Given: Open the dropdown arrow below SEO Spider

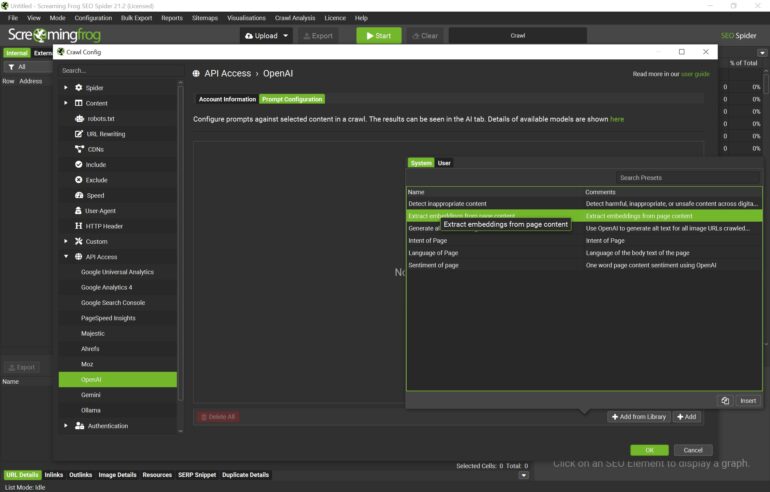Looking at the screenshot, I should pyautogui.click(x=762, y=53).
